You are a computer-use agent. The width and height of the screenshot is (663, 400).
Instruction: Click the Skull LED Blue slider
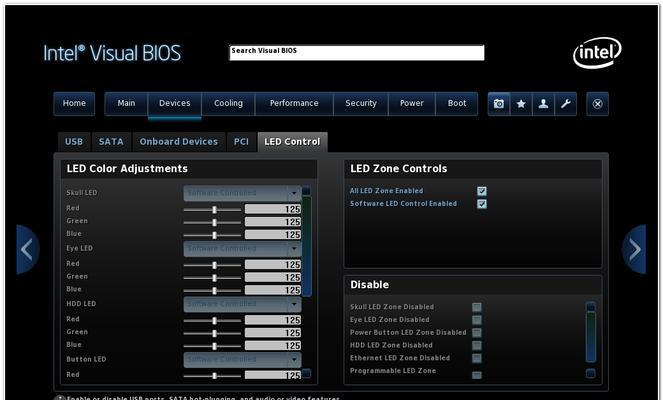point(212,235)
